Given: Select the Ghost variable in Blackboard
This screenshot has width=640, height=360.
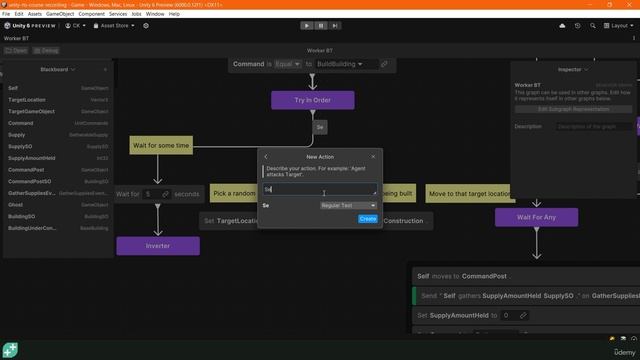Looking at the screenshot, I should pos(58,205).
